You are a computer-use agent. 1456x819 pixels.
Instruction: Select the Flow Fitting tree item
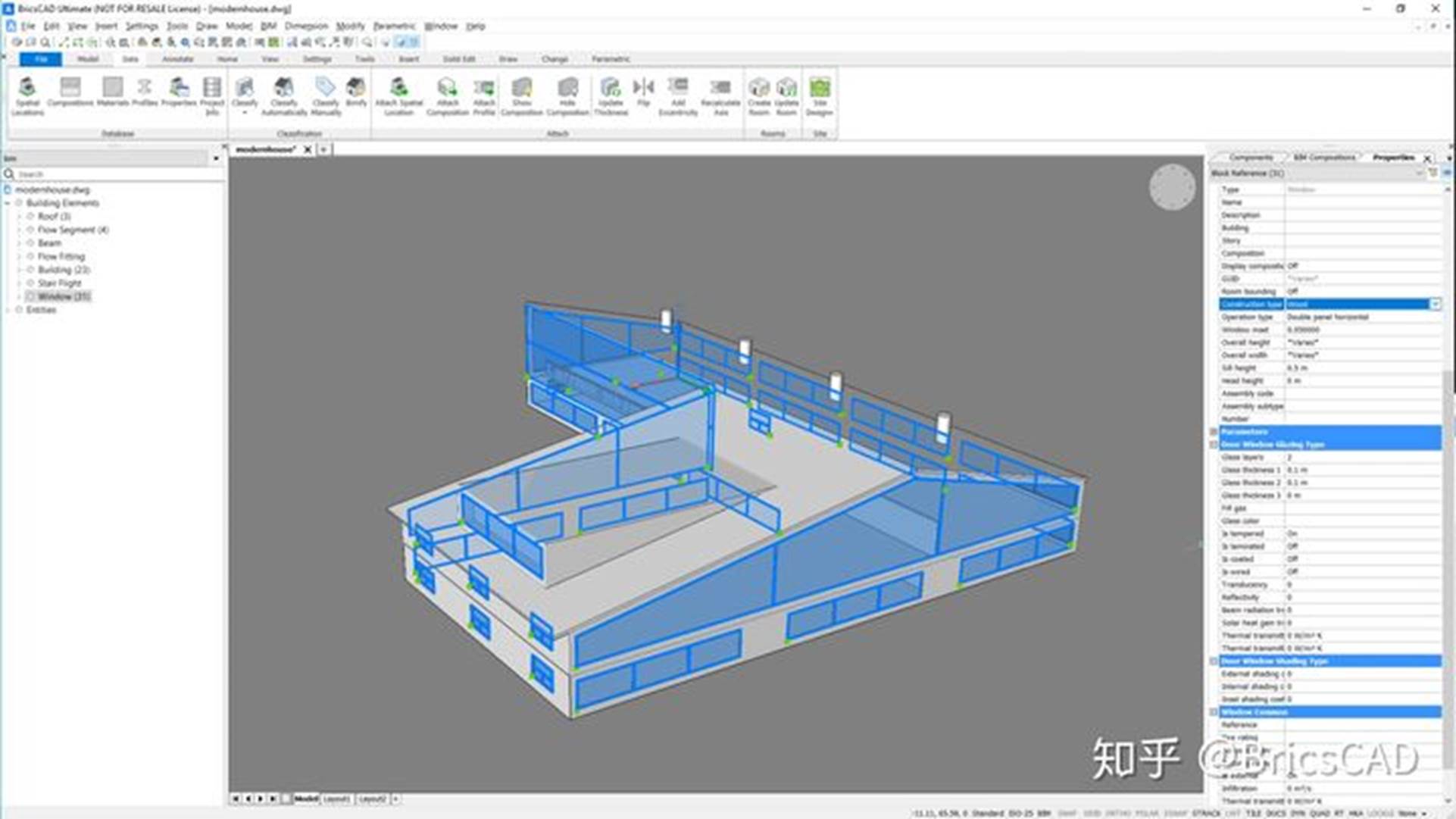point(61,257)
